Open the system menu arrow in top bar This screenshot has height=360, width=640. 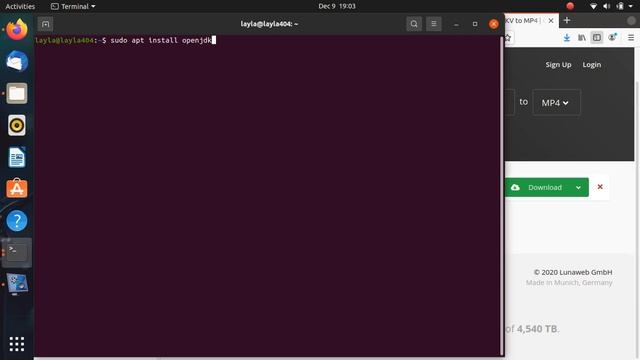pyautogui.click(x=631, y=6)
